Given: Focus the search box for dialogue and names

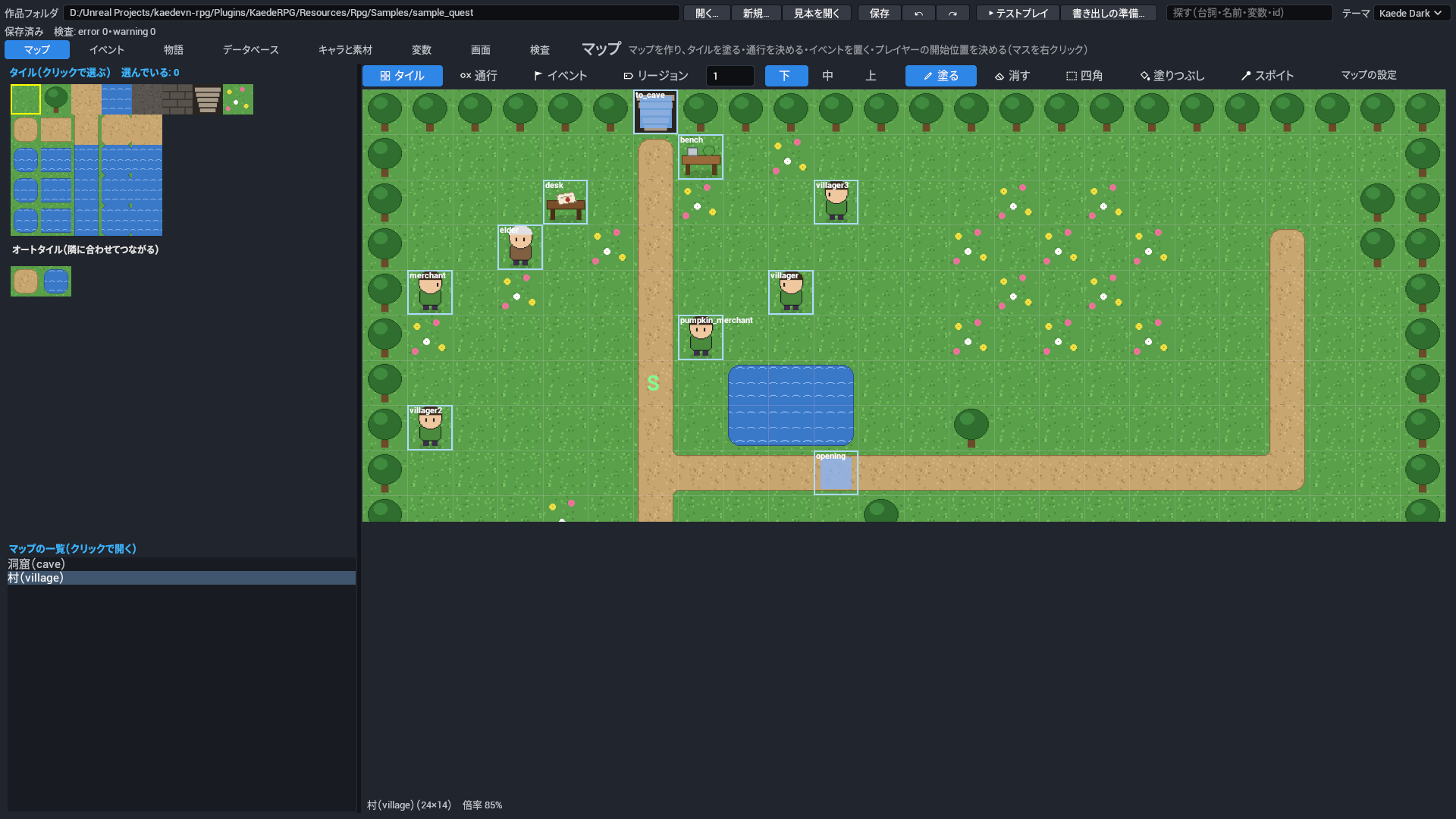Looking at the screenshot, I should [1249, 13].
